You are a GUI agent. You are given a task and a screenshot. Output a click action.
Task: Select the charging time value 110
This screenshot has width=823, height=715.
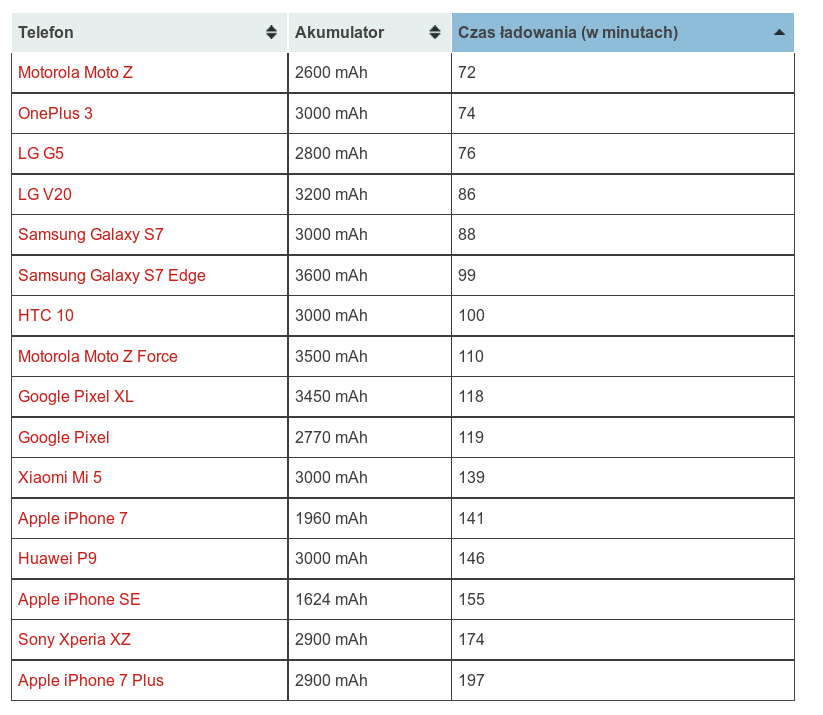point(471,356)
